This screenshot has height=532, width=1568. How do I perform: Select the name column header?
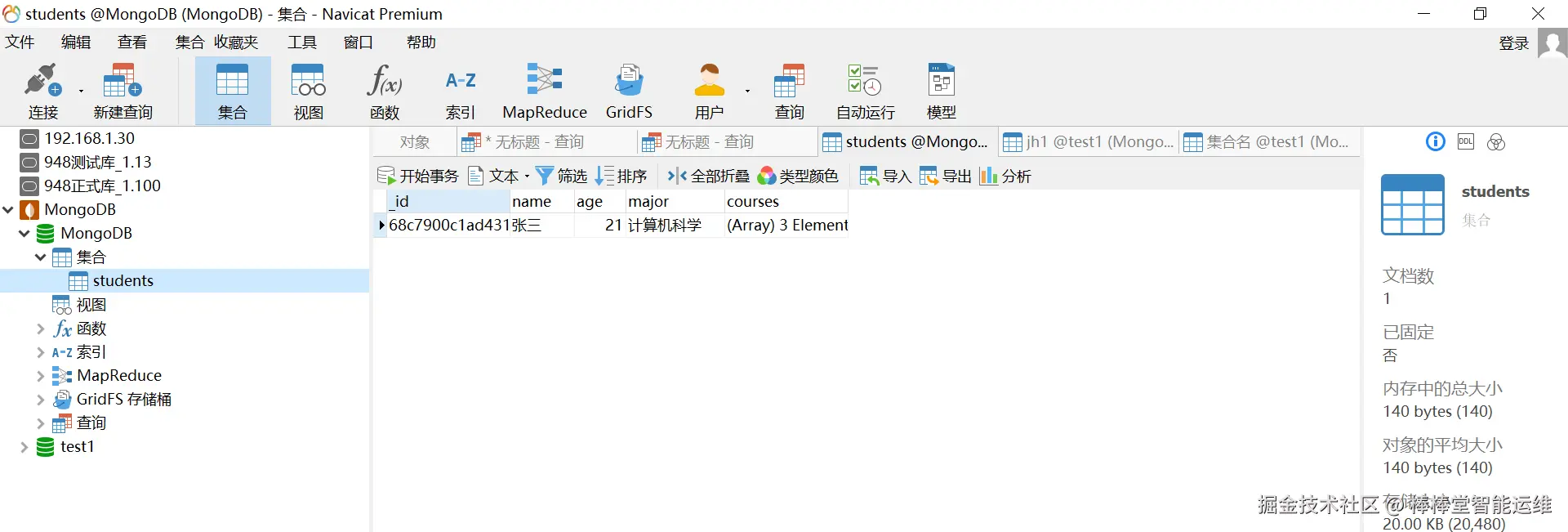pos(541,201)
